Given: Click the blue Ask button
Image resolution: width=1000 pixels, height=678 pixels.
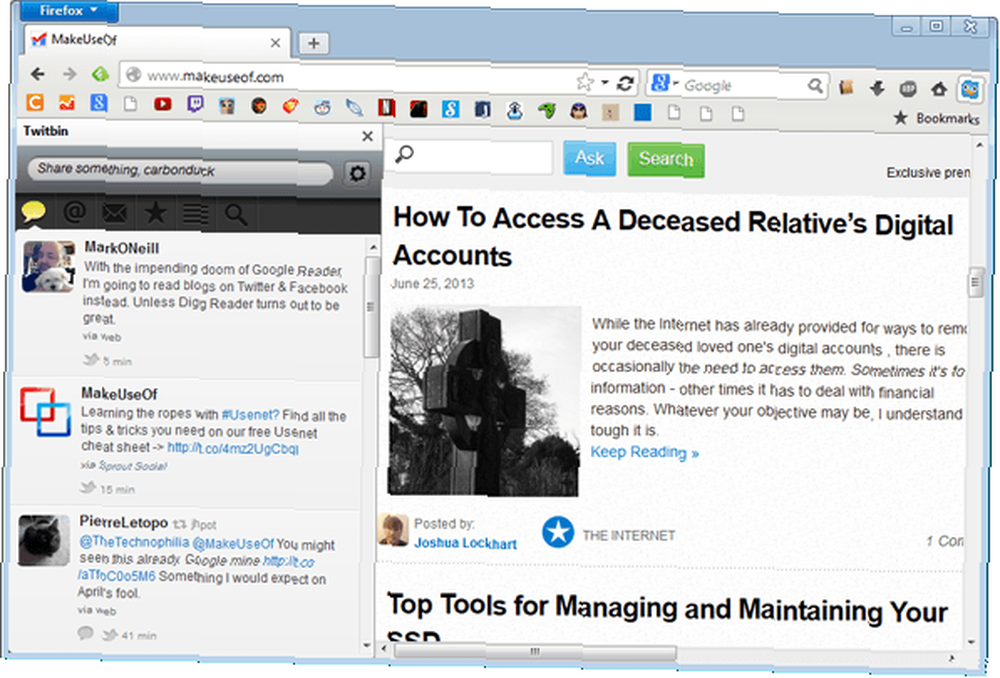Looking at the screenshot, I should [589, 158].
